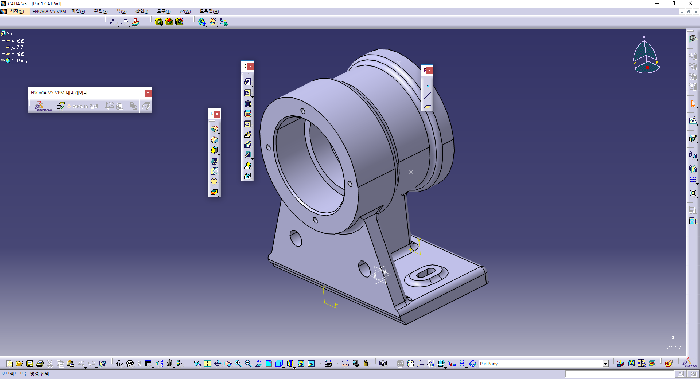This screenshot has height=379, width=700.
Task: Close the Dress-Up Features floating toolbar
Action: (217, 114)
